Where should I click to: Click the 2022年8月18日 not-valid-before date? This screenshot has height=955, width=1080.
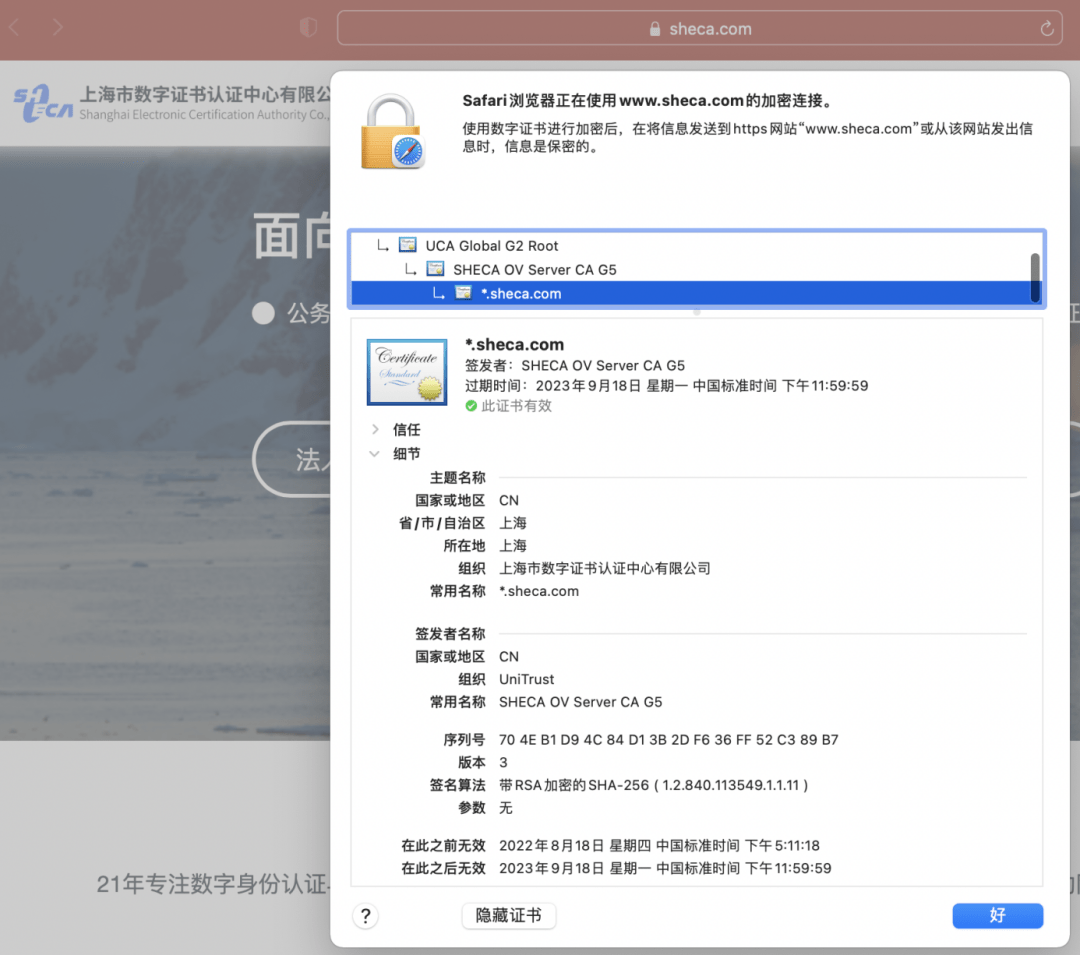click(x=659, y=846)
